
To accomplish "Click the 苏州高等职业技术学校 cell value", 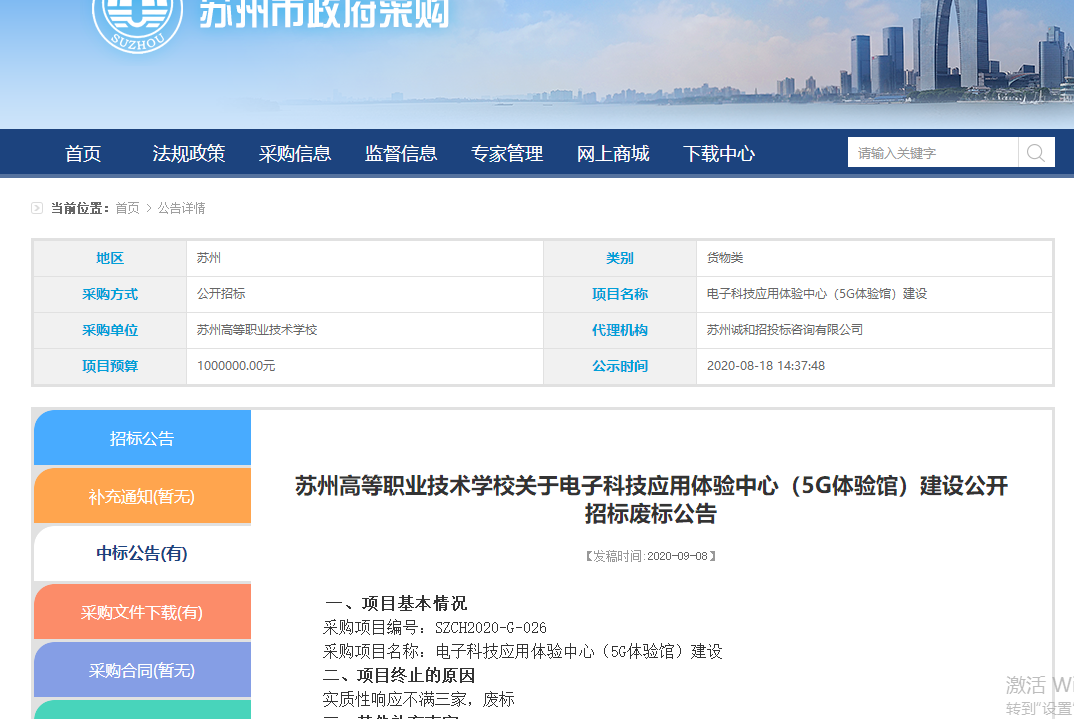I will (x=257, y=330).
